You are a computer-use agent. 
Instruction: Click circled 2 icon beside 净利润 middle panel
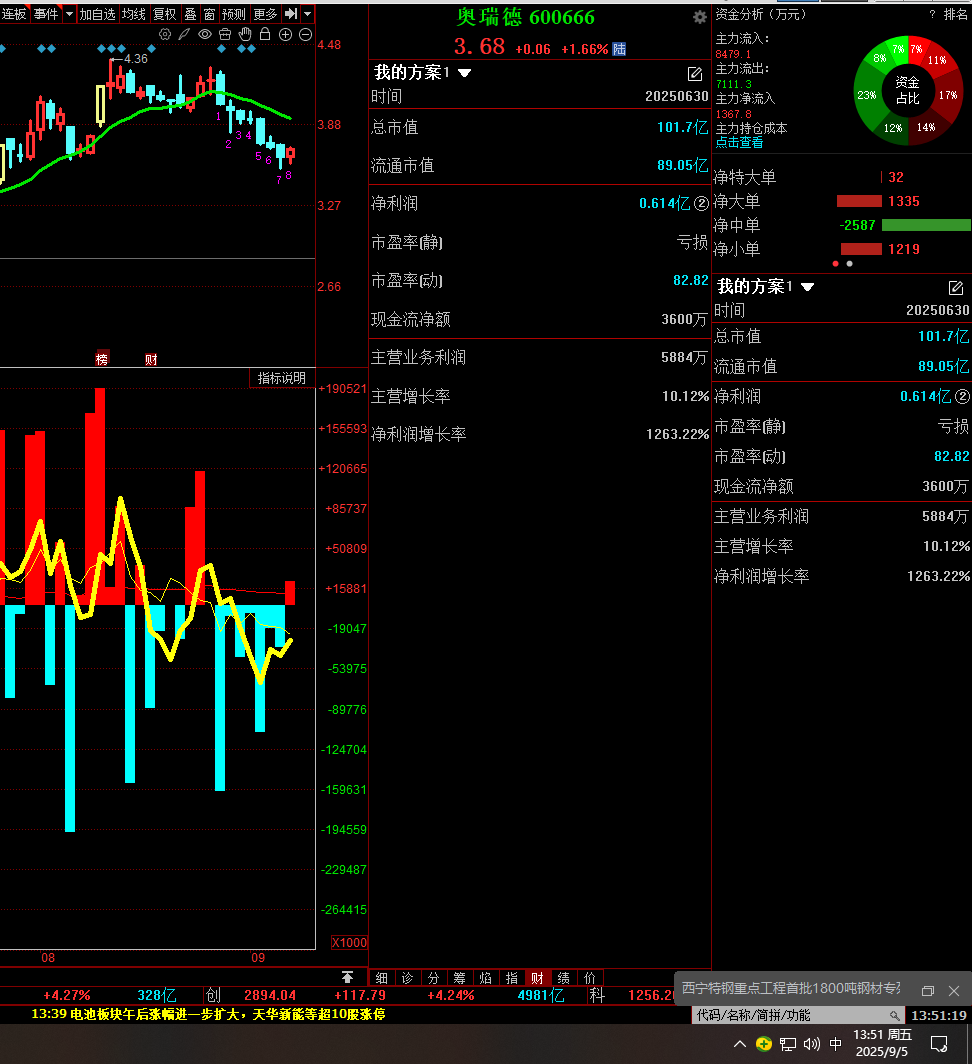click(x=702, y=203)
